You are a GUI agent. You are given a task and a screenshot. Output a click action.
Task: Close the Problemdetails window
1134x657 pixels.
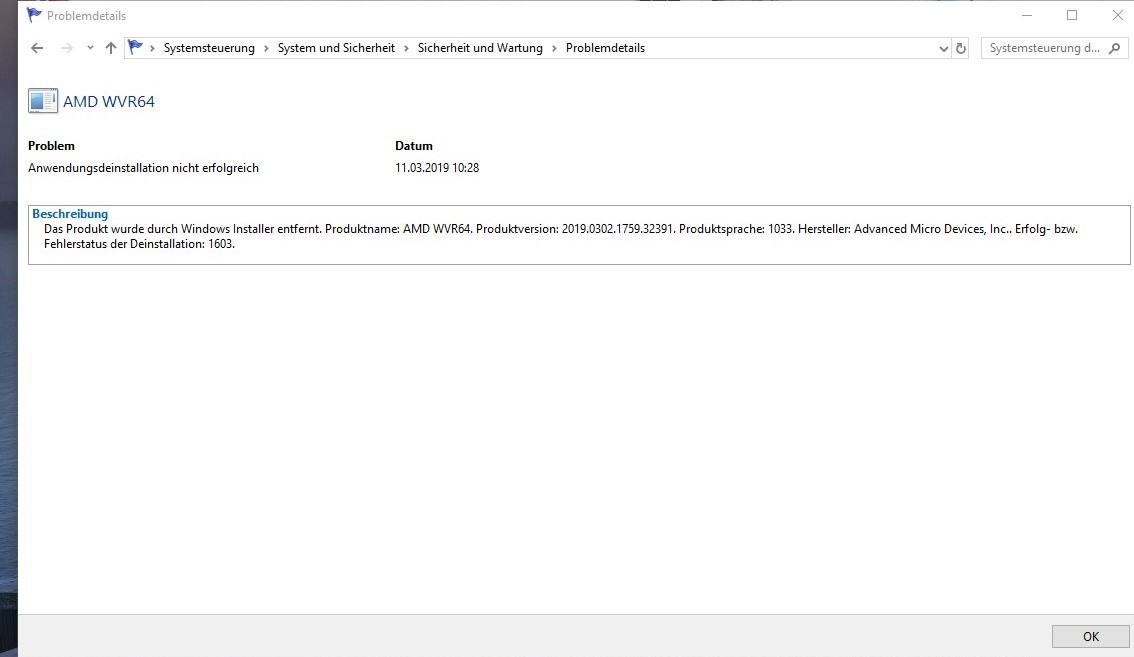[1117, 15]
